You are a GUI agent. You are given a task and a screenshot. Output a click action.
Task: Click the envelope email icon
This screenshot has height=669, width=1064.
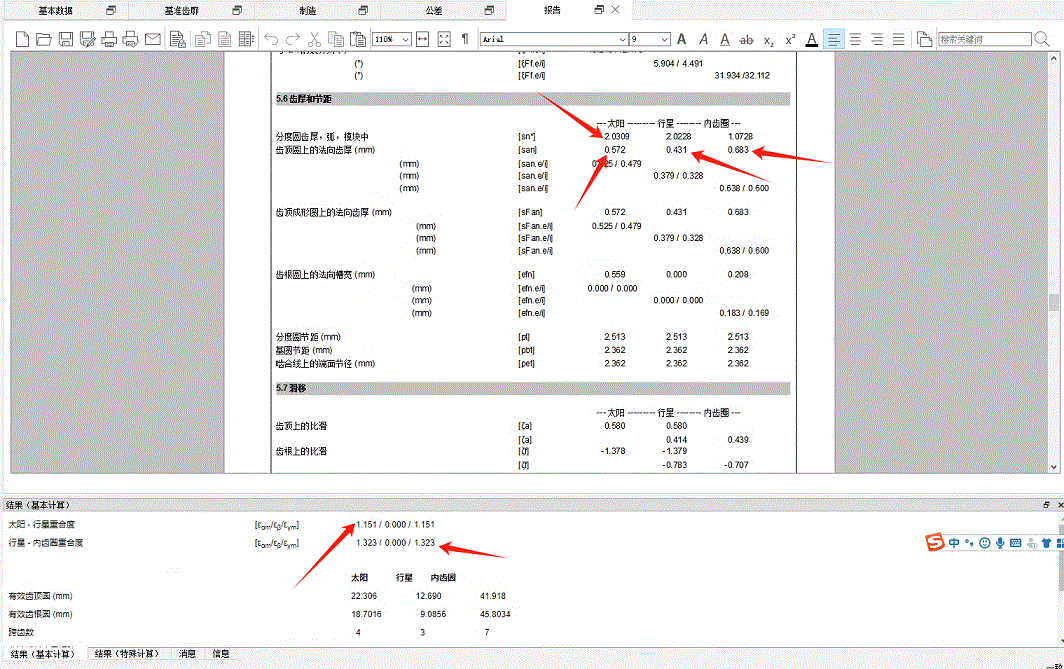[153, 39]
